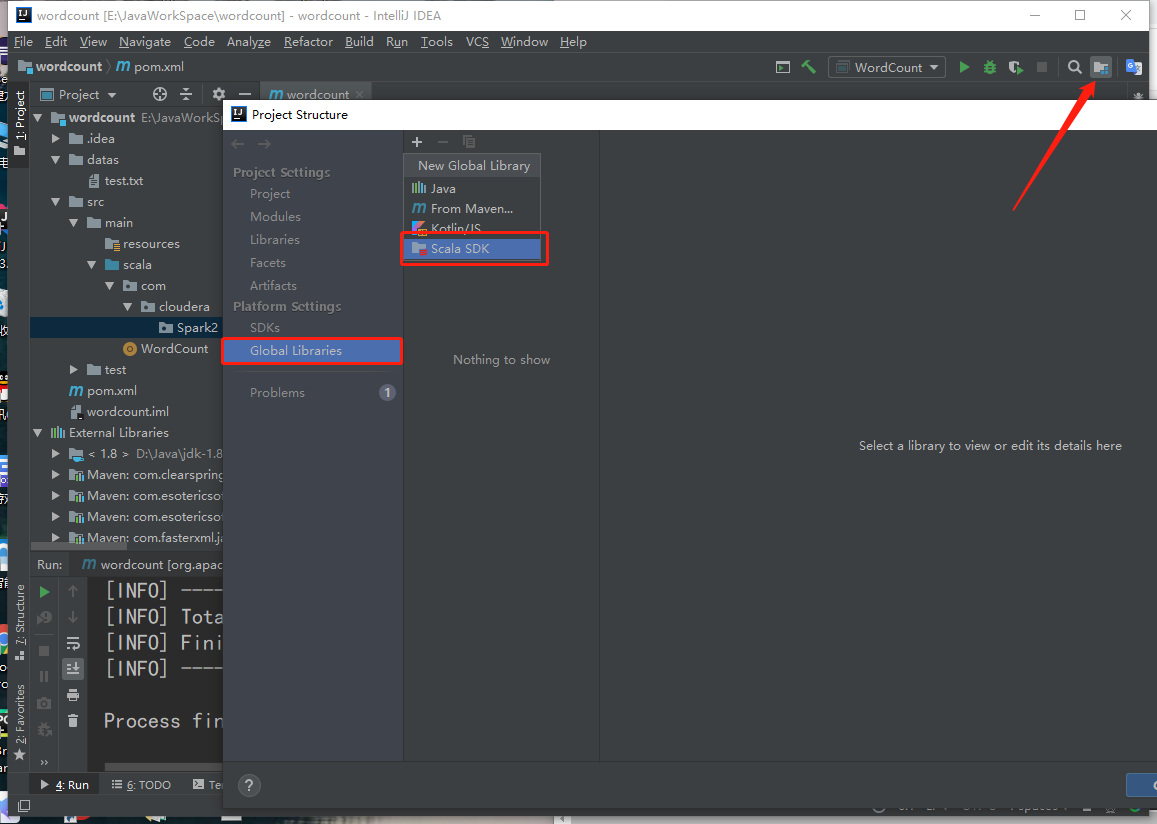
Task: Expand the test folder
Action: pyautogui.click(x=74, y=370)
